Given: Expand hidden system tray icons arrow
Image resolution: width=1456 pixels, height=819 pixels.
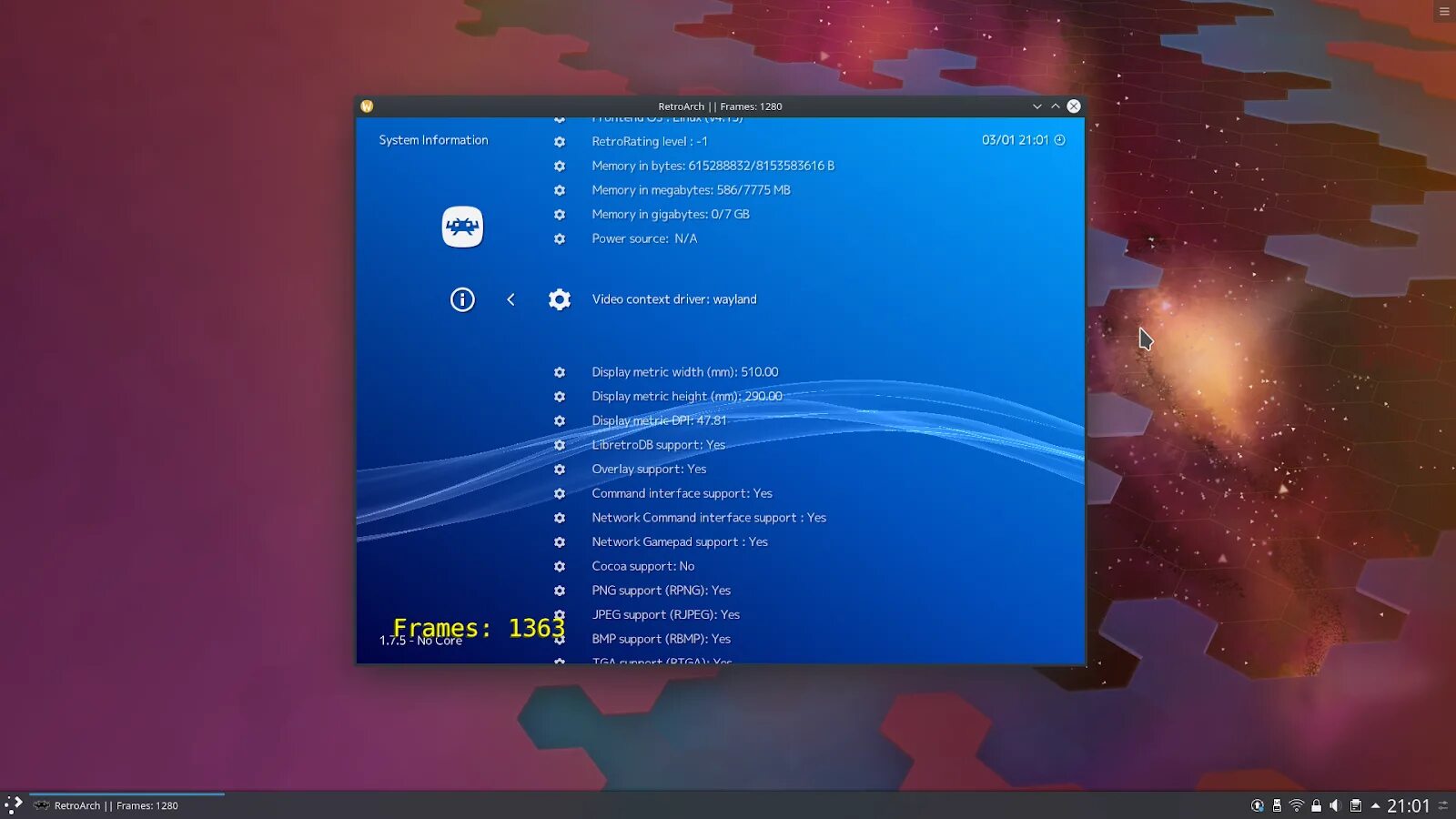Looking at the screenshot, I should (1375, 805).
